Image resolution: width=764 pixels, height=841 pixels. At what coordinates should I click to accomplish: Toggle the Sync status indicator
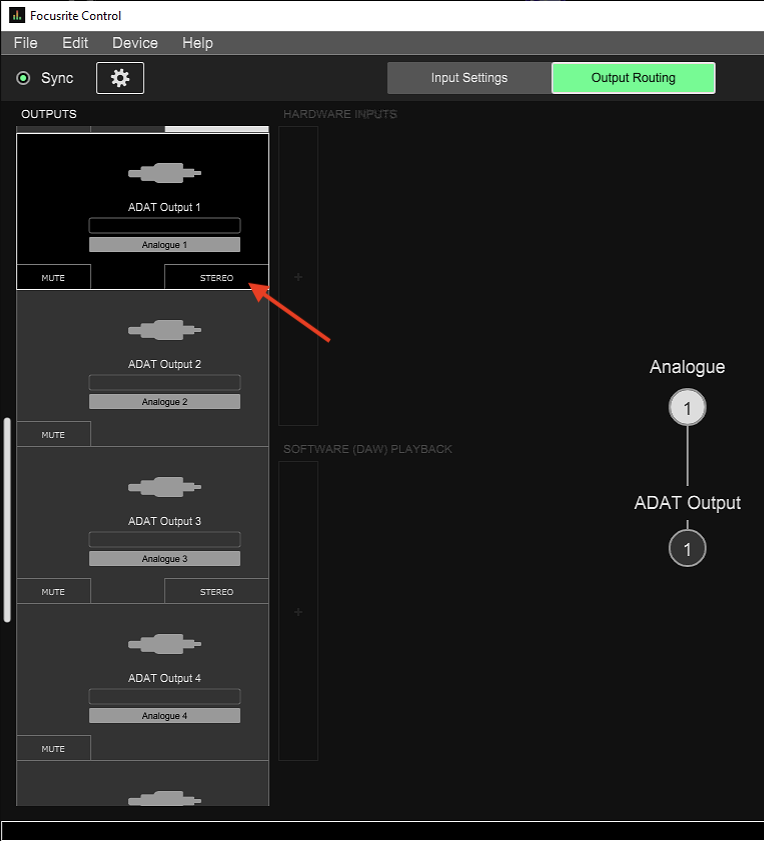[23, 78]
